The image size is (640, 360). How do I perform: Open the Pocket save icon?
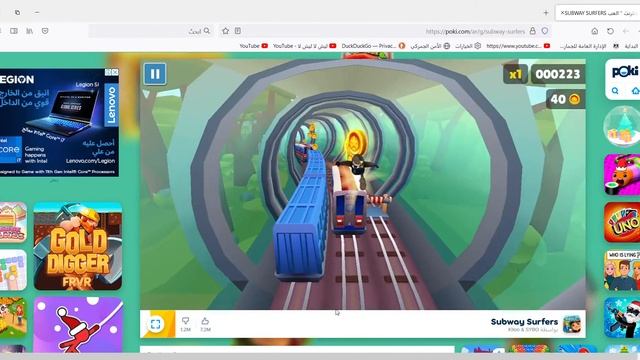[x=45, y=31]
